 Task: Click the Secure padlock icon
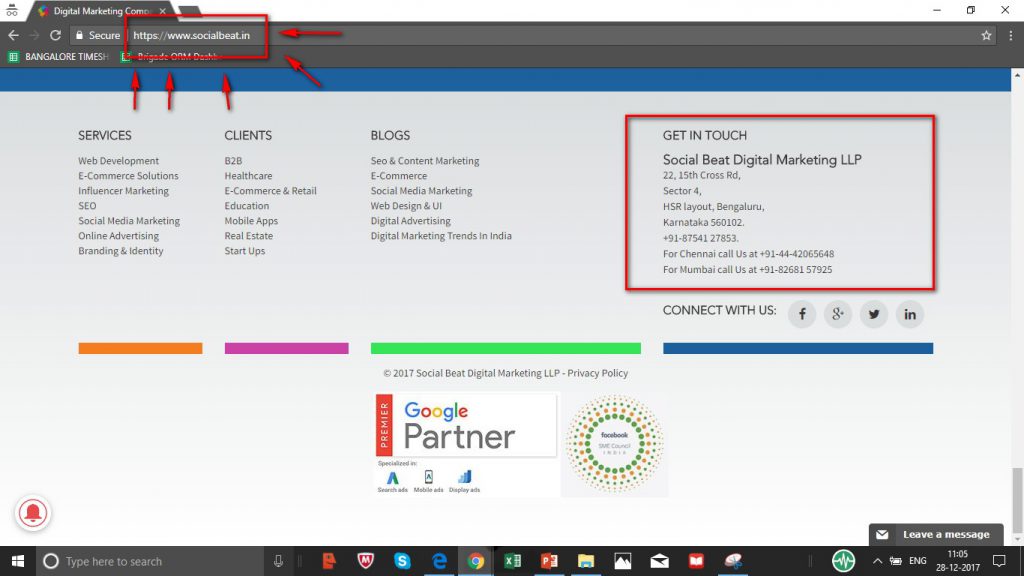click(80, 35)
